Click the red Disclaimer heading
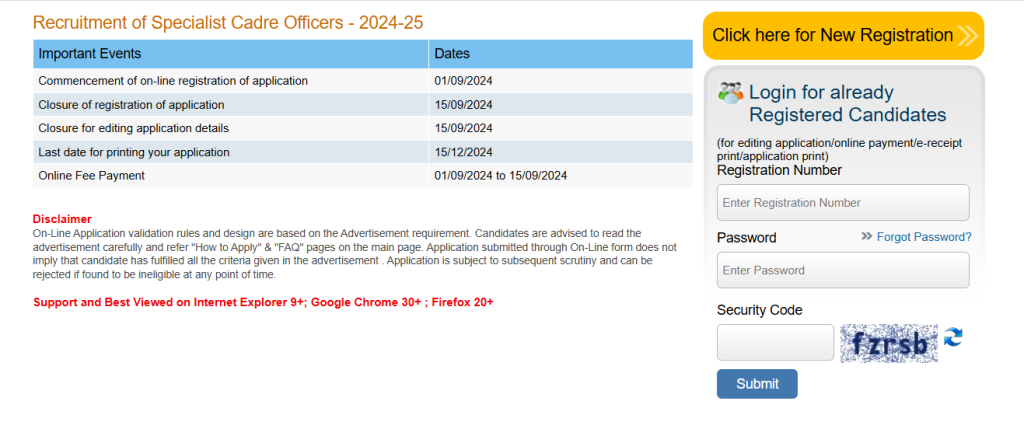 [62, 219]
